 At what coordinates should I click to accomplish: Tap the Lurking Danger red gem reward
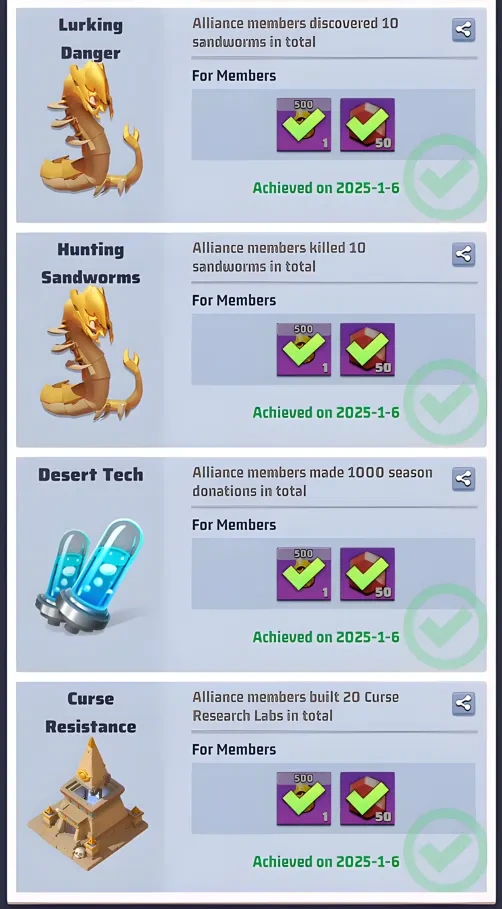(x=368, y=125)
